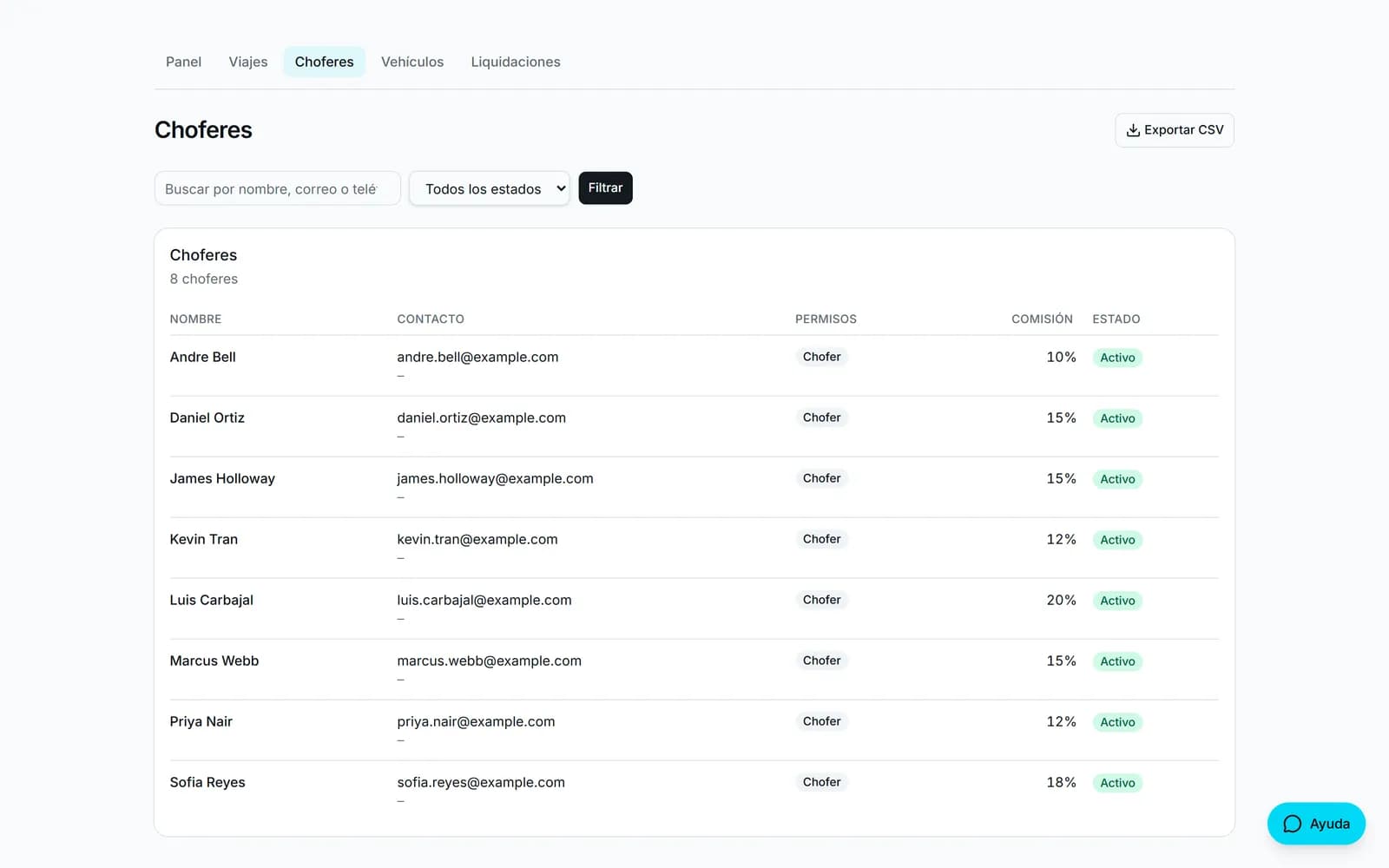Image resolution: width=1389 pixels, height=868 pixels.
Task: Focus the search by name field
Action: point(278,188)
